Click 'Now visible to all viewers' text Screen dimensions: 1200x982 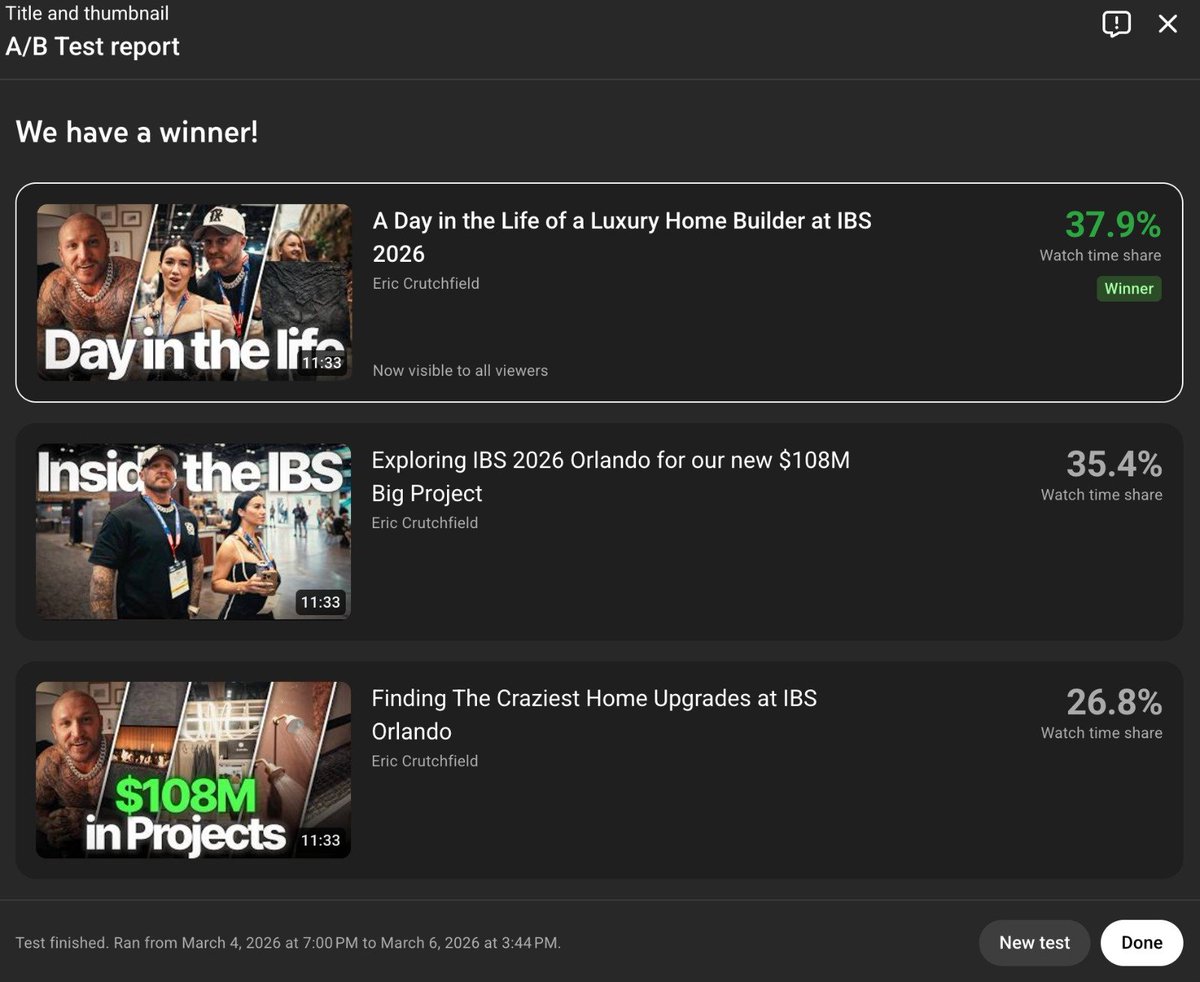(460, 370)
